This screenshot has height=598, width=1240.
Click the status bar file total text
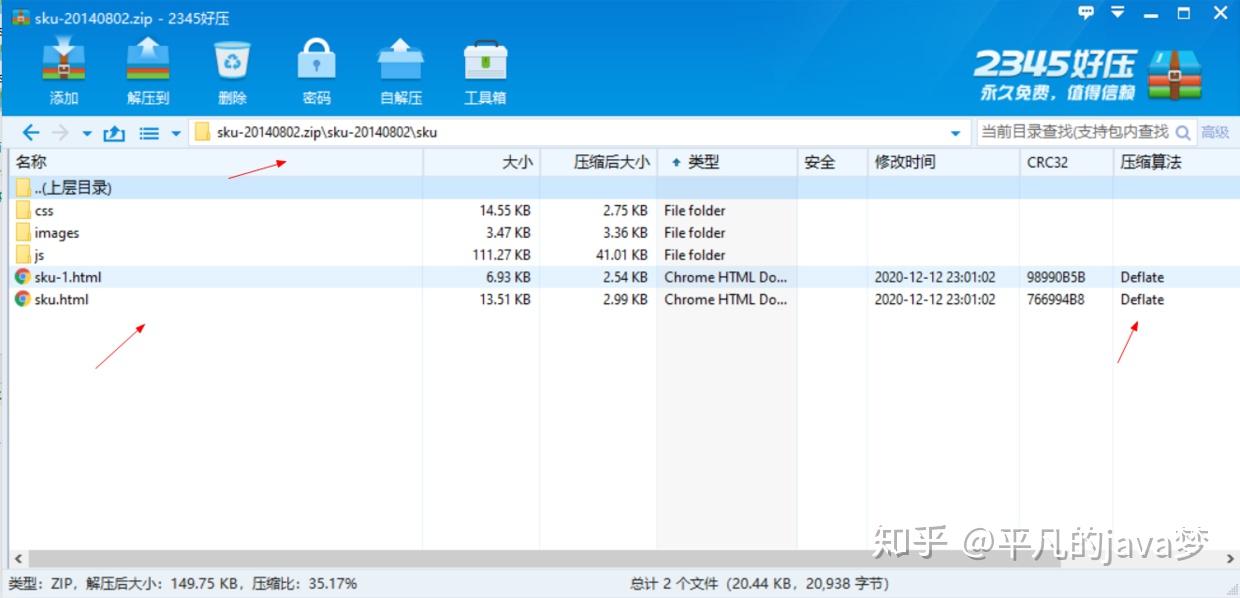point(760,583)
